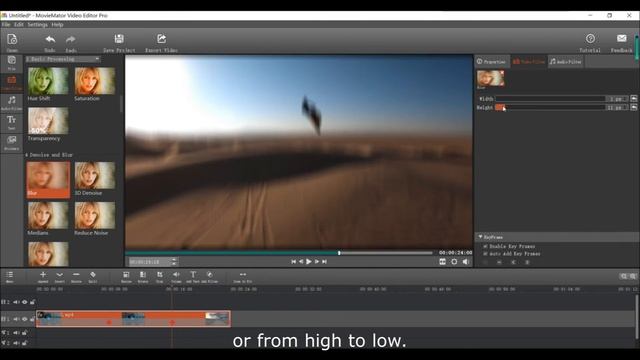The image size is (640, 360).
Task: Toggle the preview fullscreen/grid icon
Action: pyautogui.click(x=442, y=262)
